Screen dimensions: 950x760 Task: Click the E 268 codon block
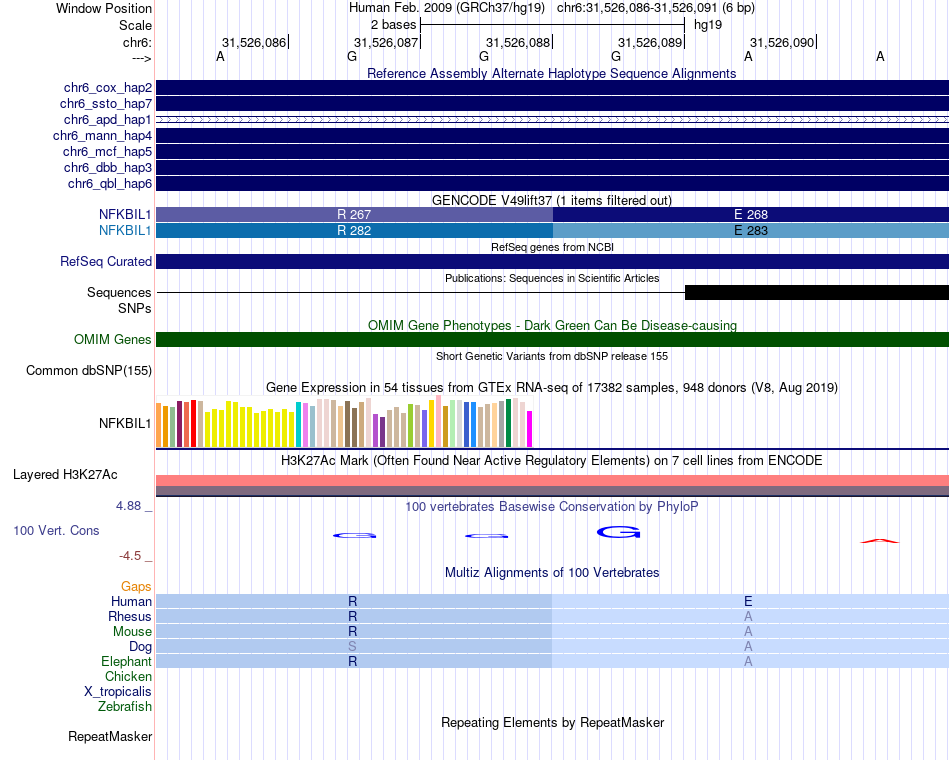[751, 215]
